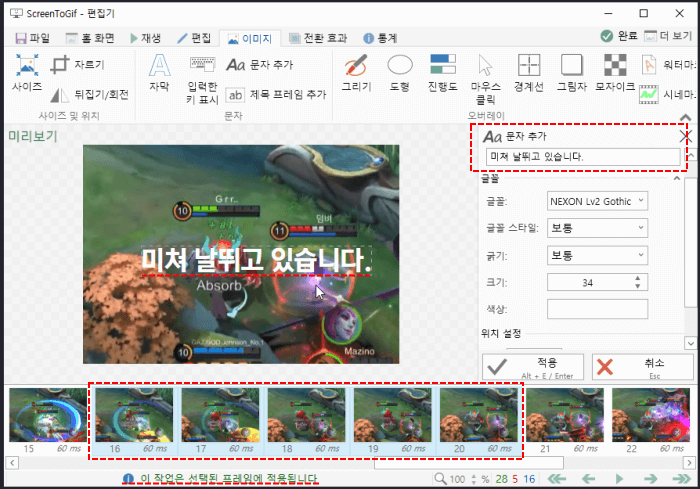700x489 pixels.
Task: Open the 뒤집기/회전 flip rotate tool
Action: coord(89,94)
